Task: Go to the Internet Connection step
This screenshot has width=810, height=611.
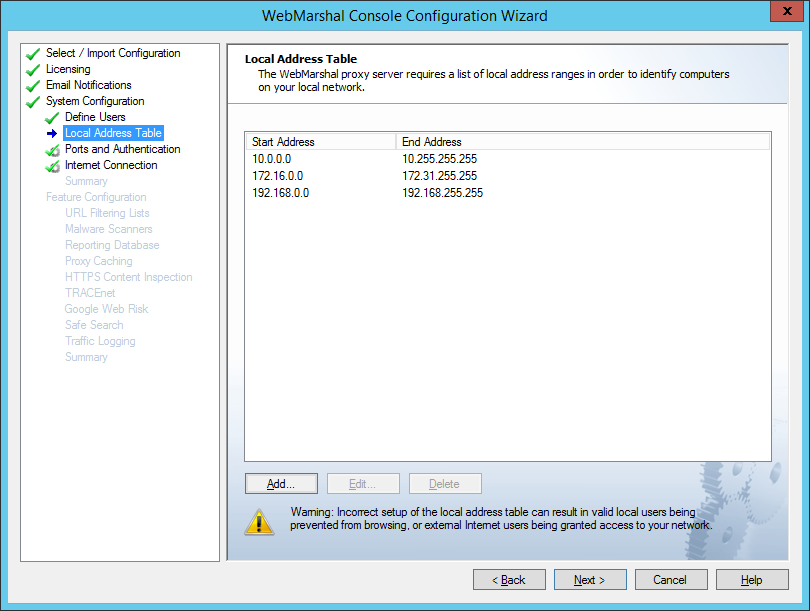Action: click(111, 165)
